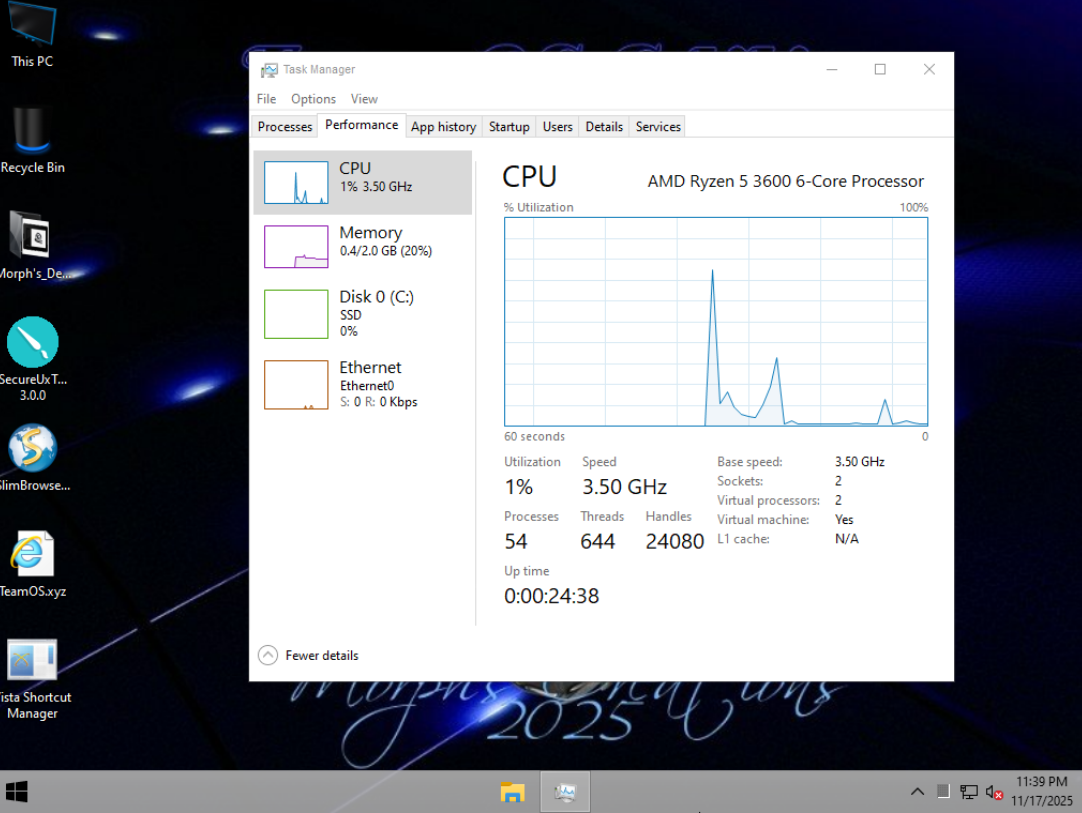Switch to the Processes tab

coord(285,126)
